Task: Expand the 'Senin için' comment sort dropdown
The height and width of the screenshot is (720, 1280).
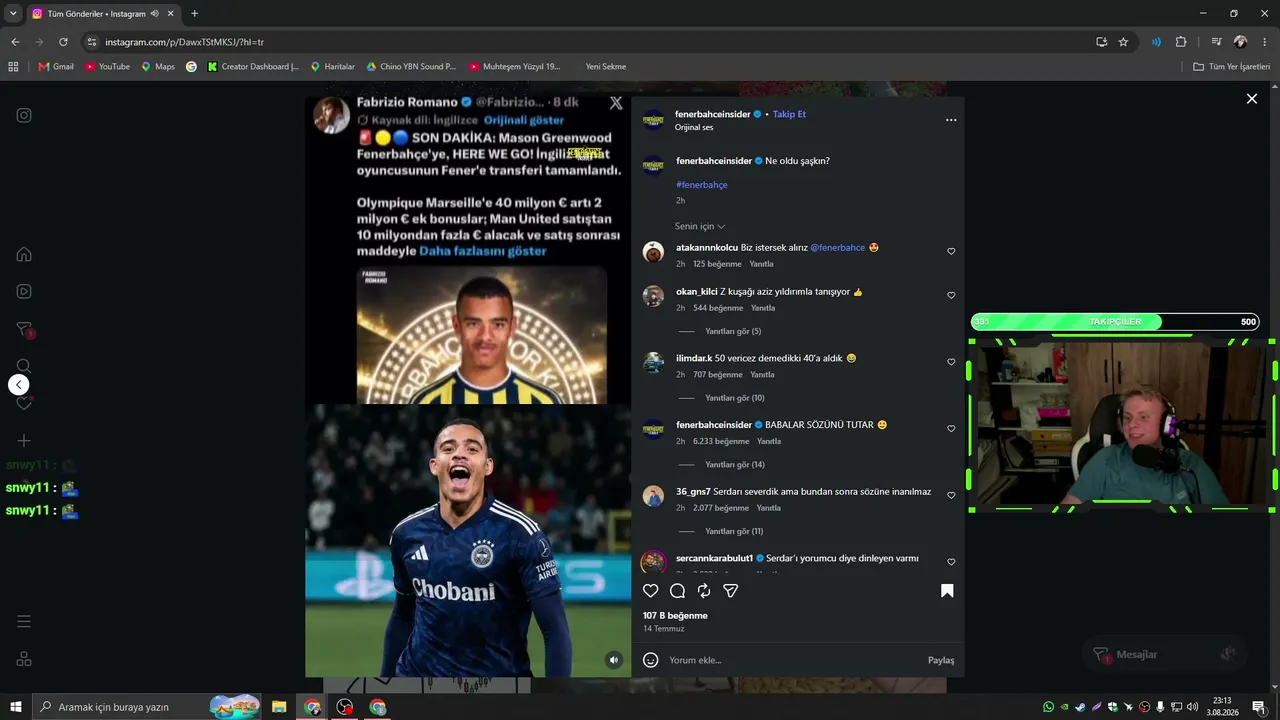Action: [700, 227]
